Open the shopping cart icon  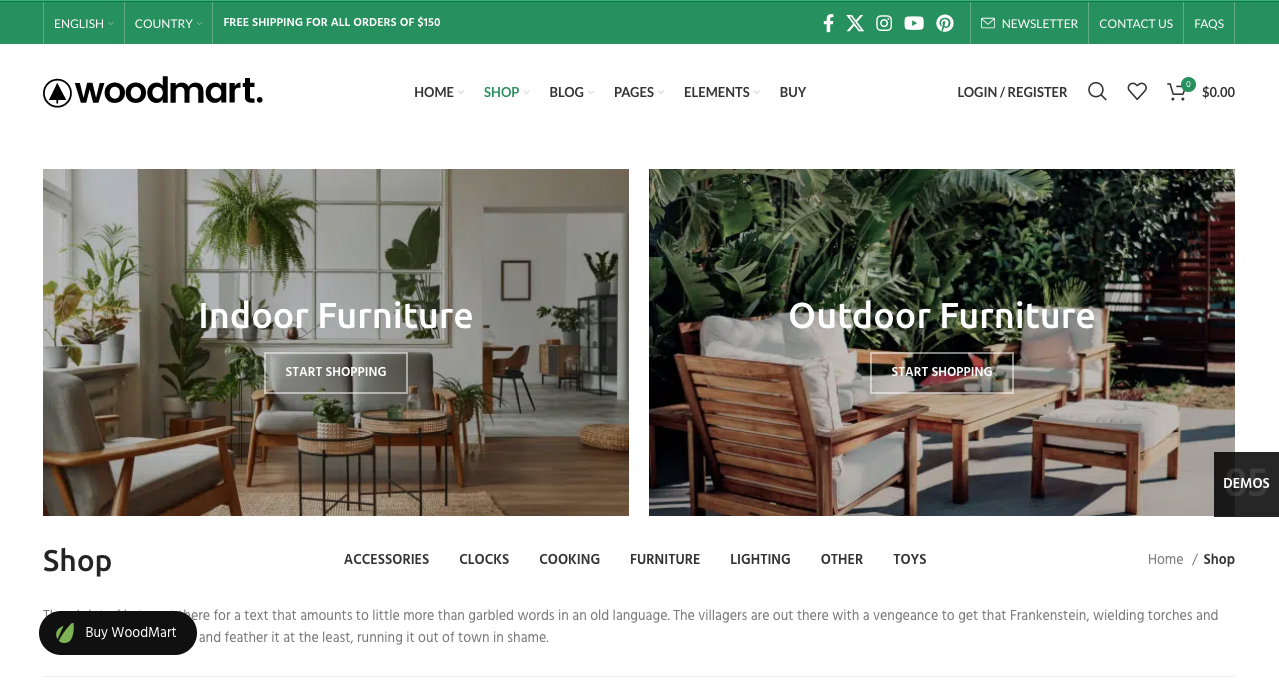(1177, 92)
